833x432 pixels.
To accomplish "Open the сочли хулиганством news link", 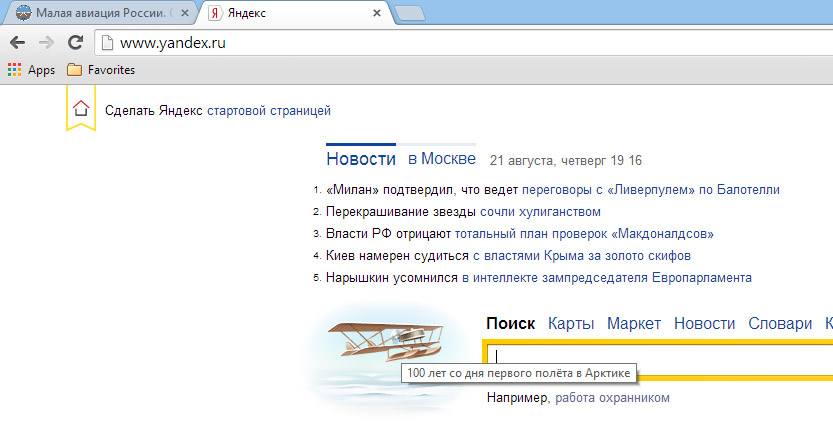I will [x=540, y=211].
